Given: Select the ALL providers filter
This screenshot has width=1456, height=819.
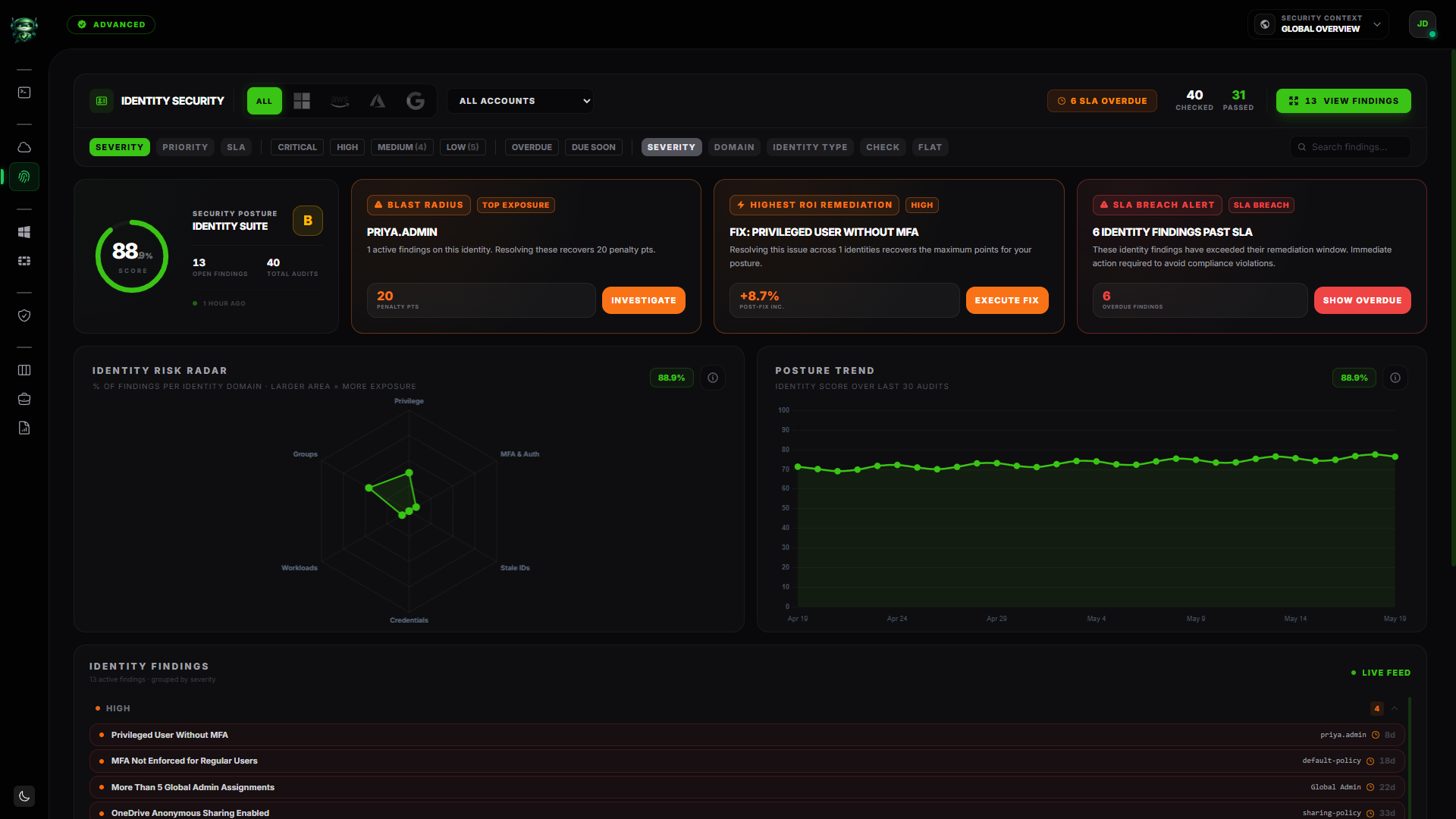Looking at the screenshot, I should (264, 101).
